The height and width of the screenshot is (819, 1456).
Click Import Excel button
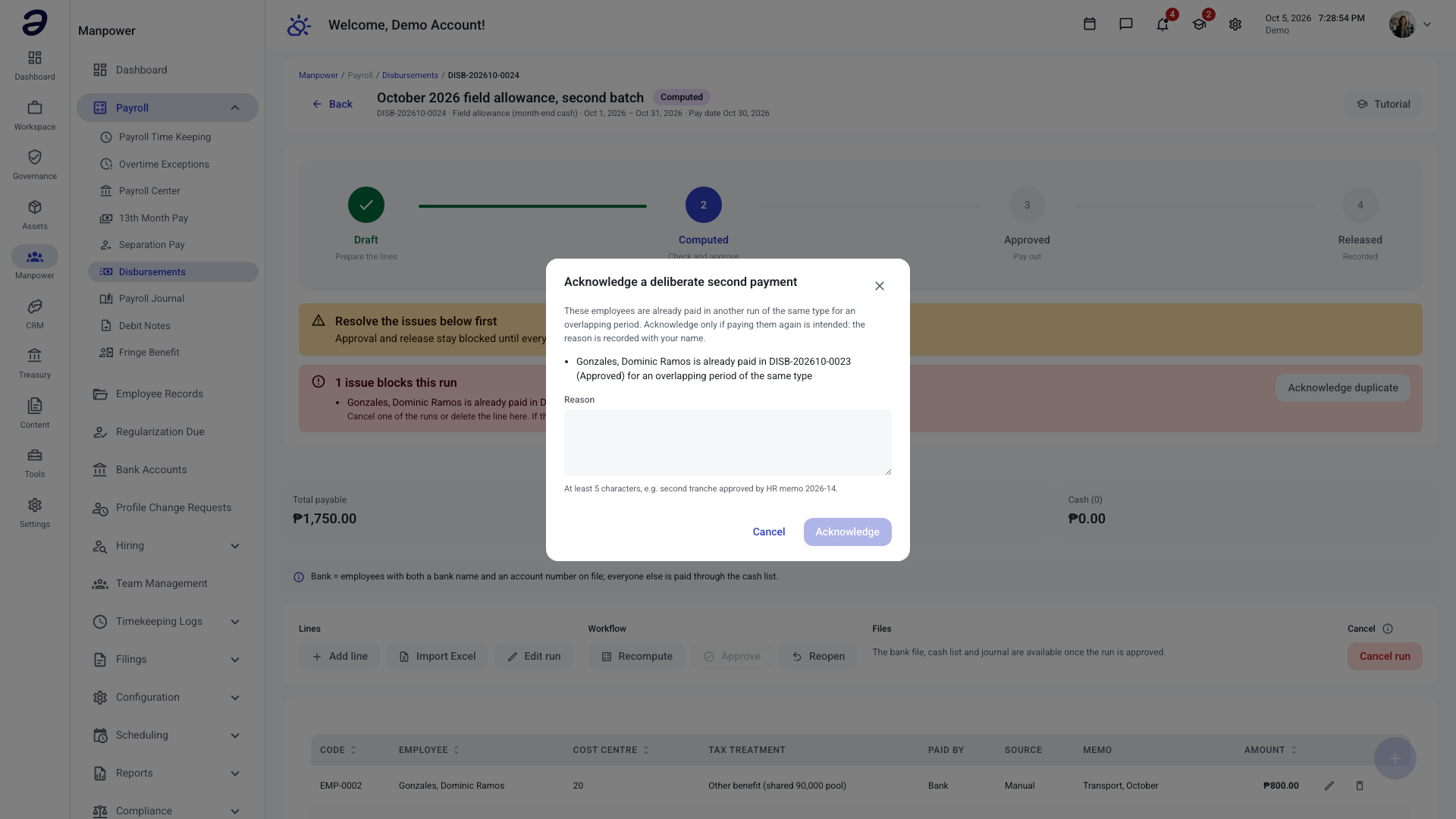(437, 656)
